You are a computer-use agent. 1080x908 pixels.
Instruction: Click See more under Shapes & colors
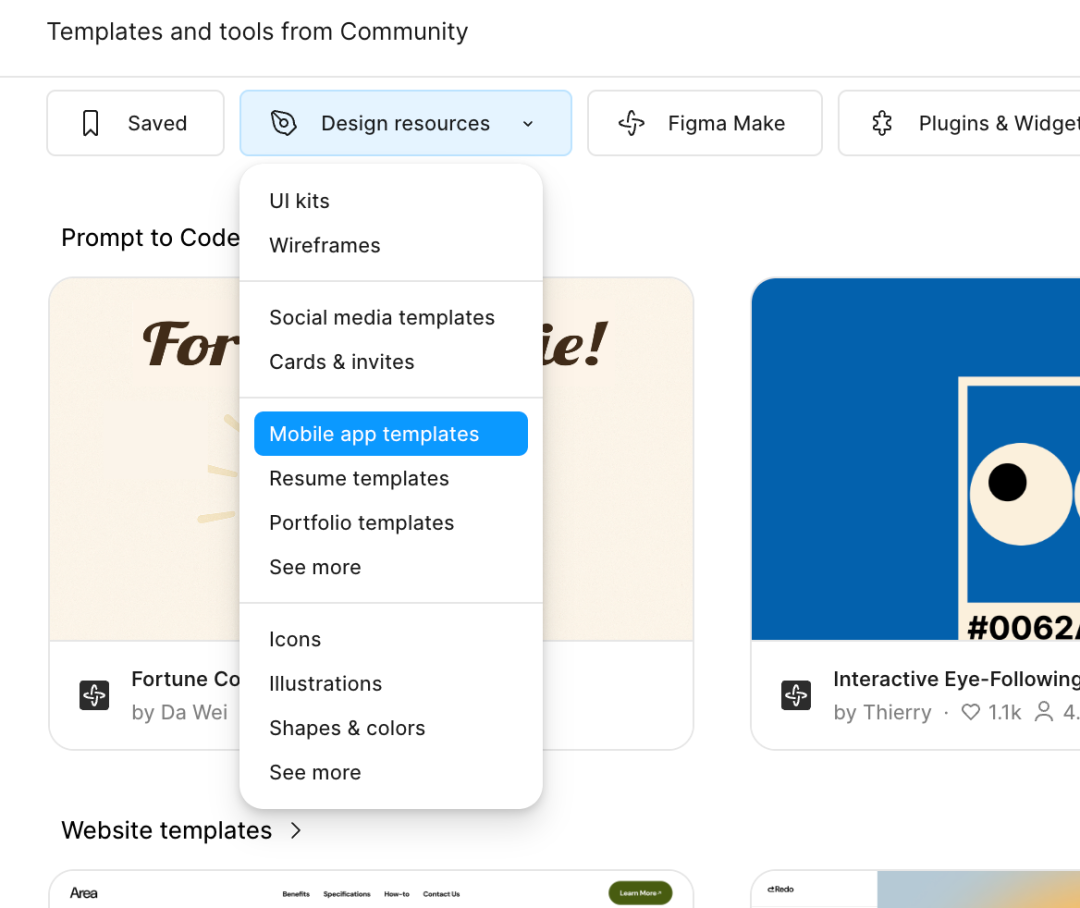click(391, 772)
